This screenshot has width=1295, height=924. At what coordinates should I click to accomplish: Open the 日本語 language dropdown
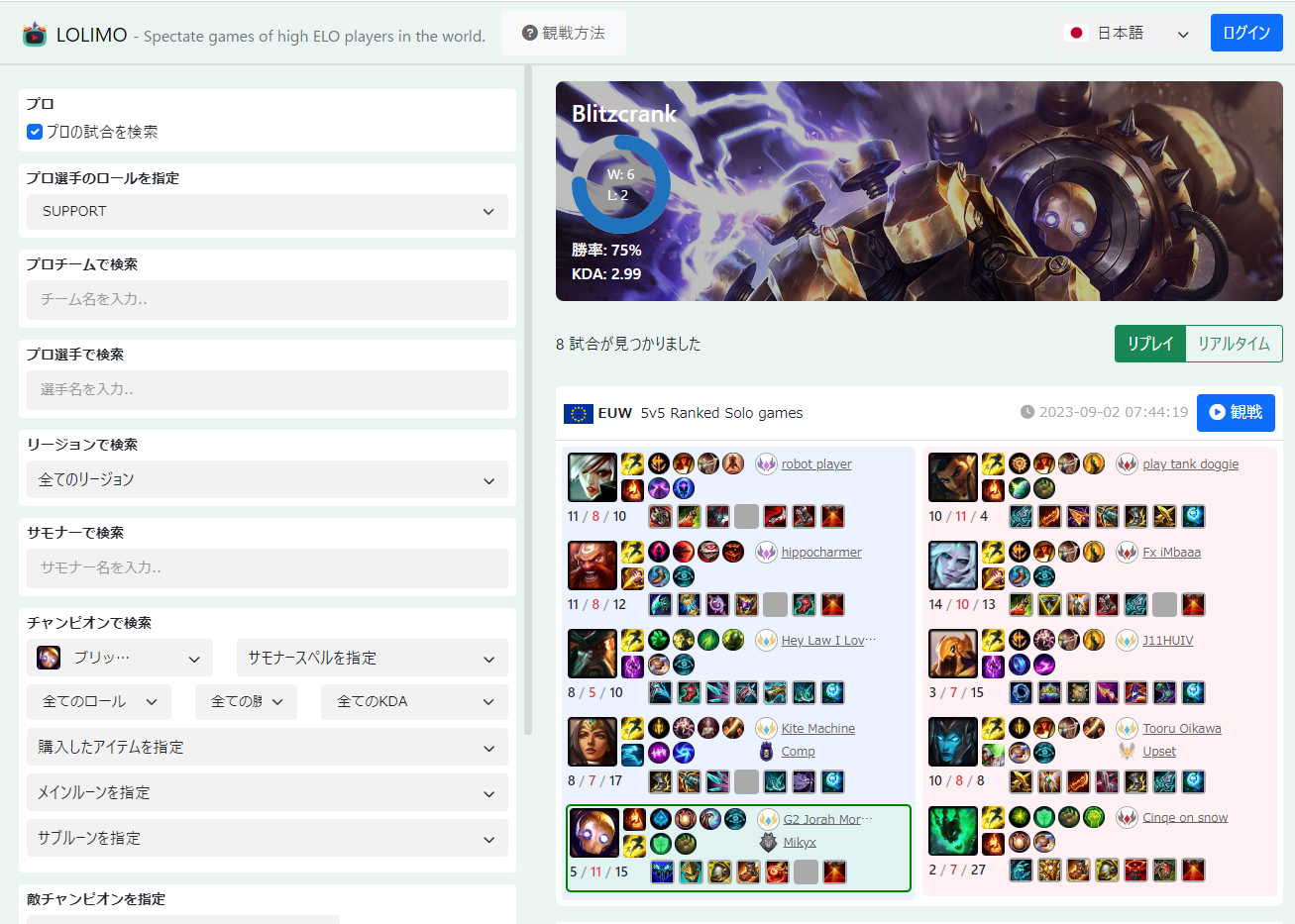1130,34
